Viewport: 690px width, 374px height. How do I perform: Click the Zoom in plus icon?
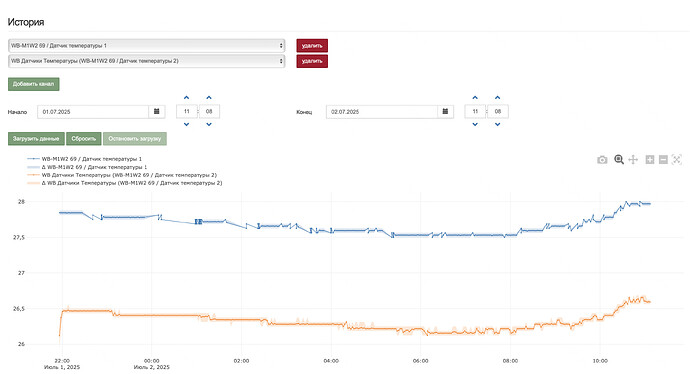pos(650,159)
